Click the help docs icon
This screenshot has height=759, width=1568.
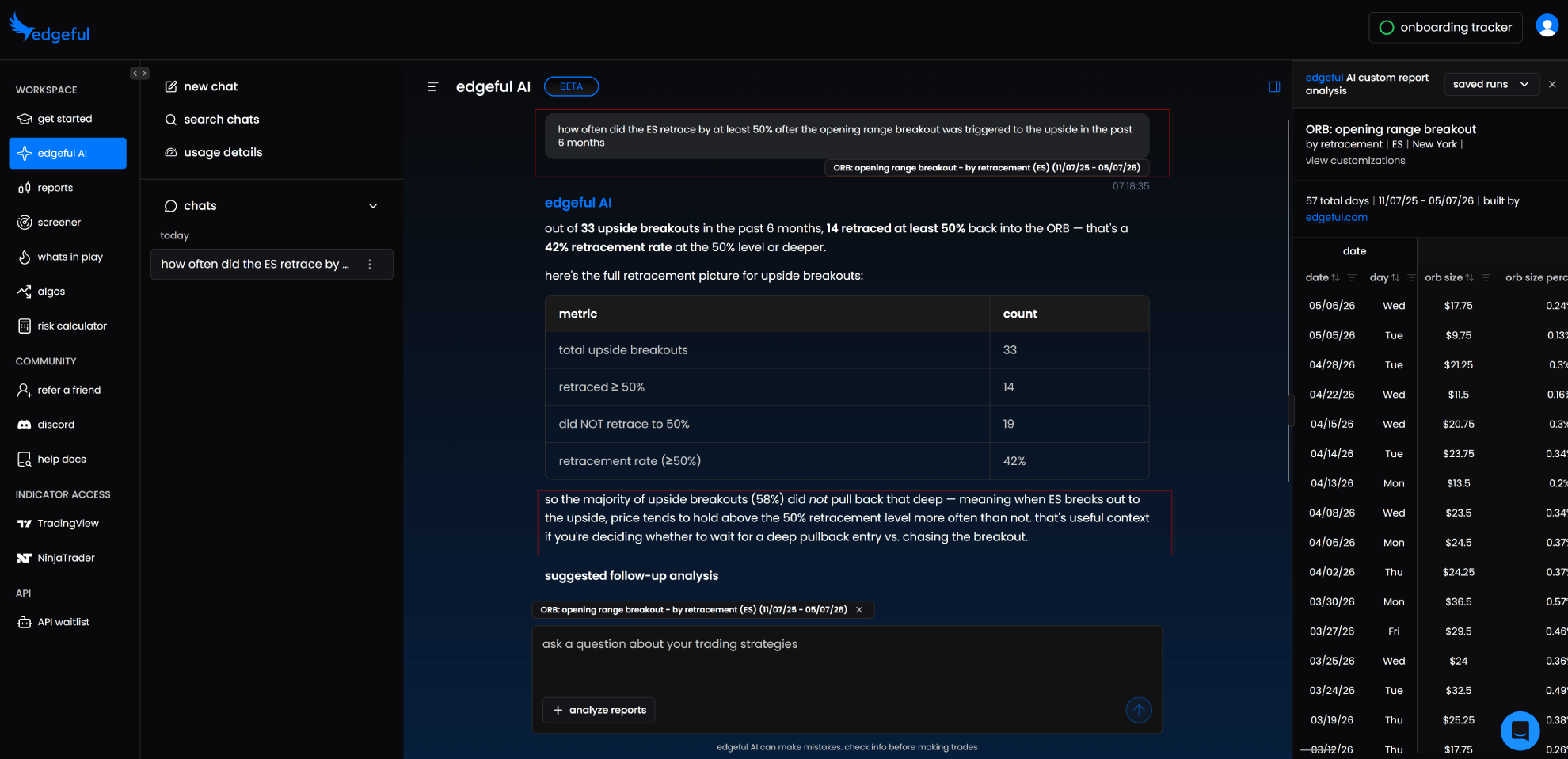pyautogui.click(x=25, y=460)
